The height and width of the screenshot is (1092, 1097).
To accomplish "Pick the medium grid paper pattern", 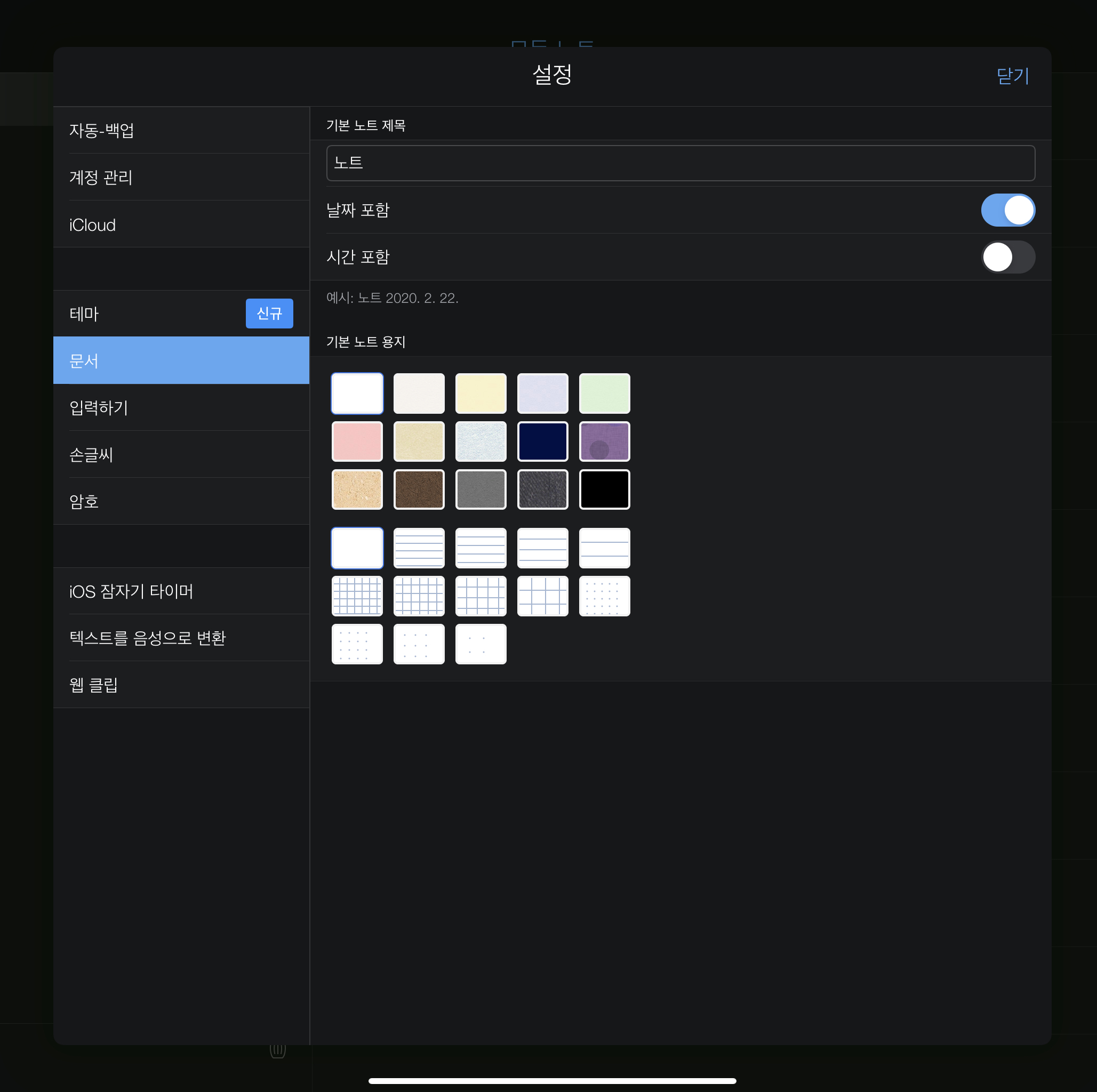I will point(481,596).
